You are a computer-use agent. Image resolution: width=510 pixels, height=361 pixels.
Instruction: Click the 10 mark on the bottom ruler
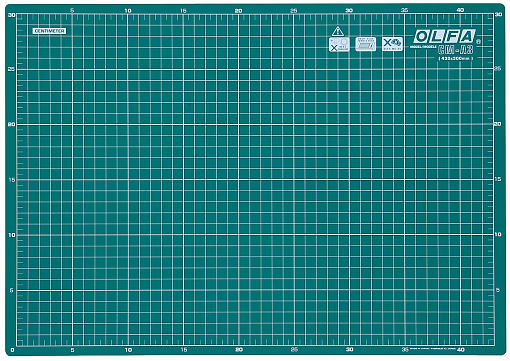(x=128, y=350)
